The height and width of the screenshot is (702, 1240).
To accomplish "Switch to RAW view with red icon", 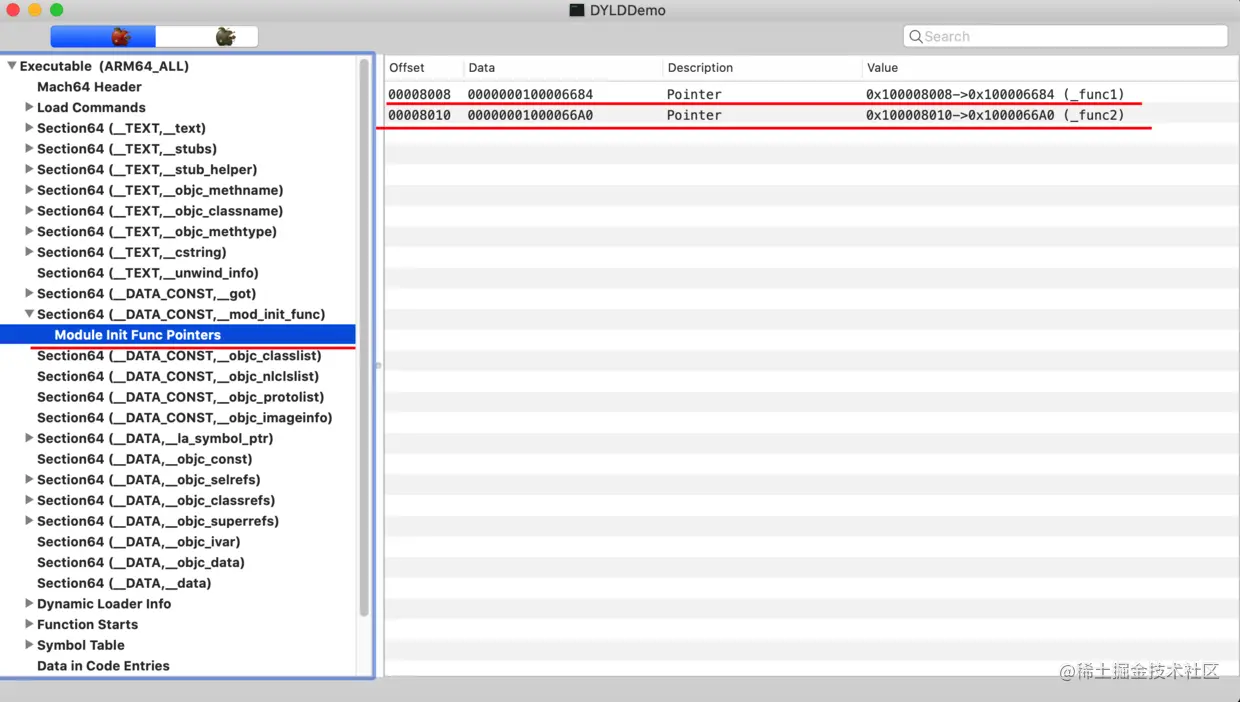I will [103, 37].
